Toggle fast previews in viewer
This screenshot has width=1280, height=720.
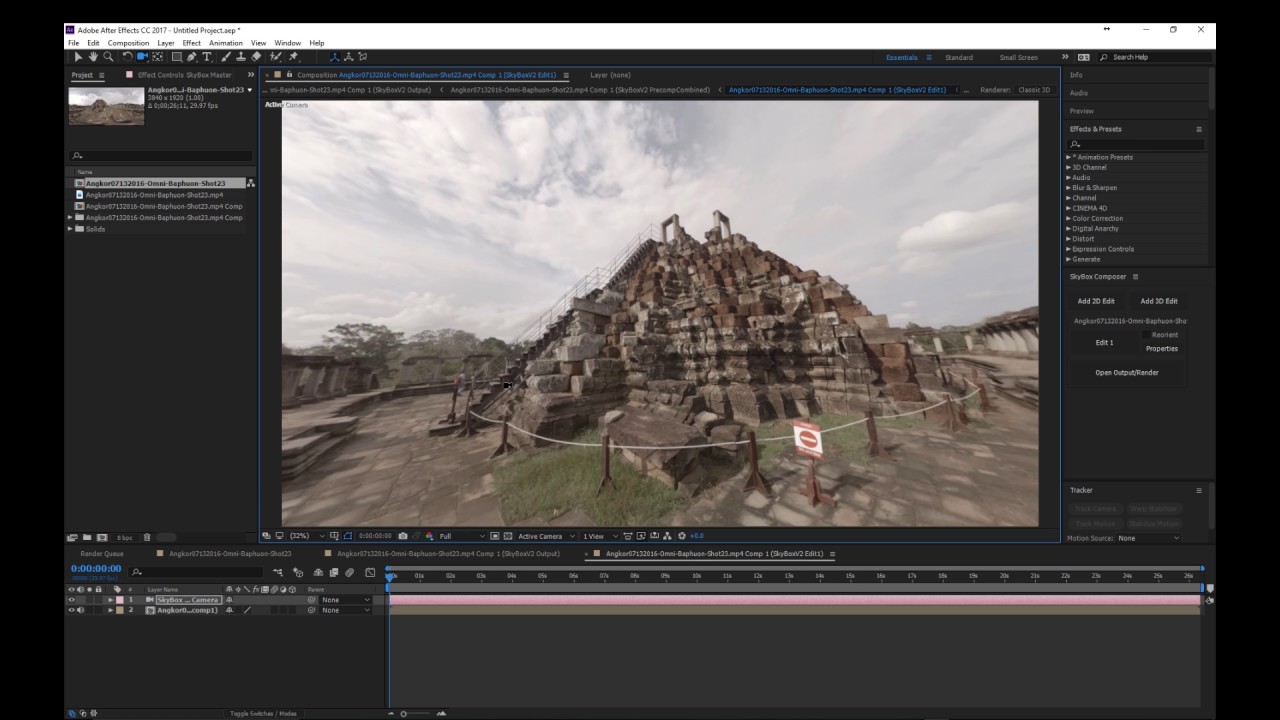(641, 536)
